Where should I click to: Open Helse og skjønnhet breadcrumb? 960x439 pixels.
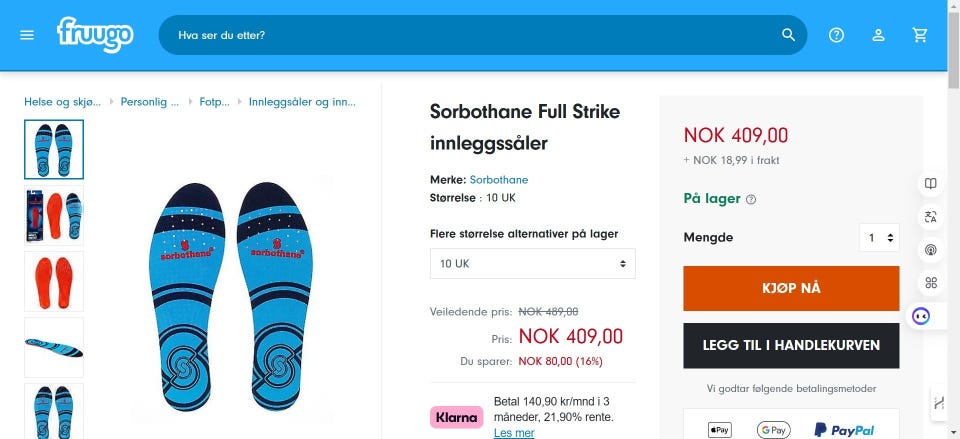coord(61,102)
